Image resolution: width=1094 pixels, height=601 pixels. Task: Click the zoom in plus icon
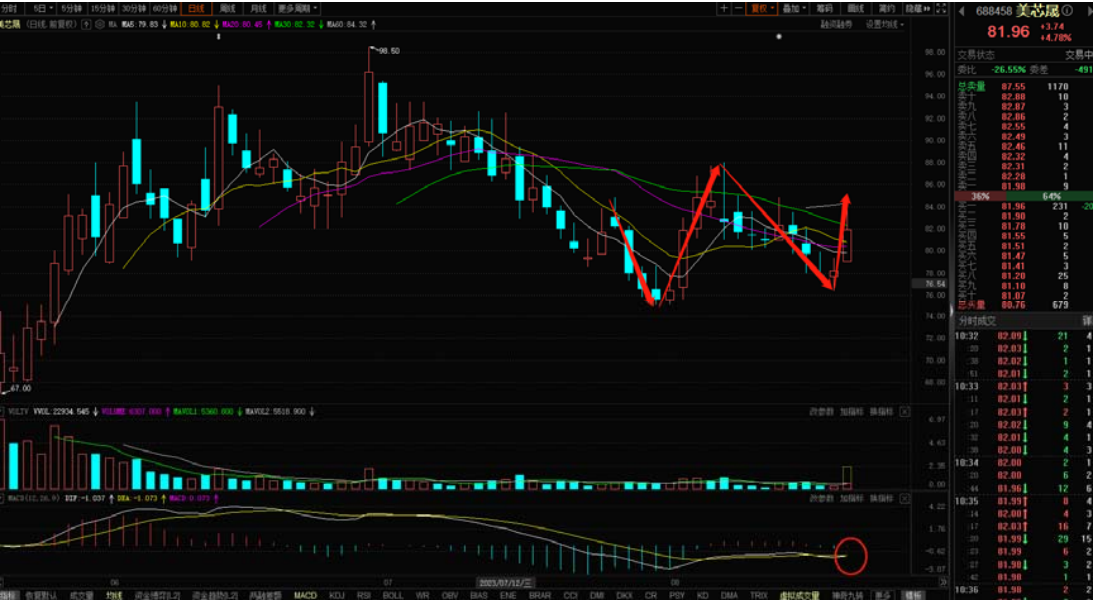[723, 8]
